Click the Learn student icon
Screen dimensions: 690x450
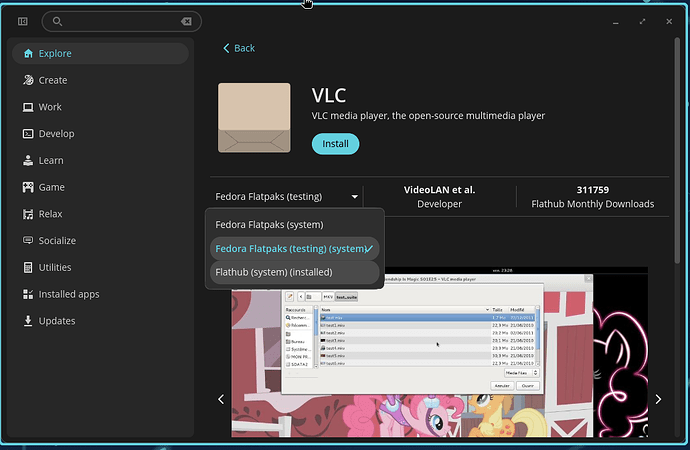coord(28,161)
